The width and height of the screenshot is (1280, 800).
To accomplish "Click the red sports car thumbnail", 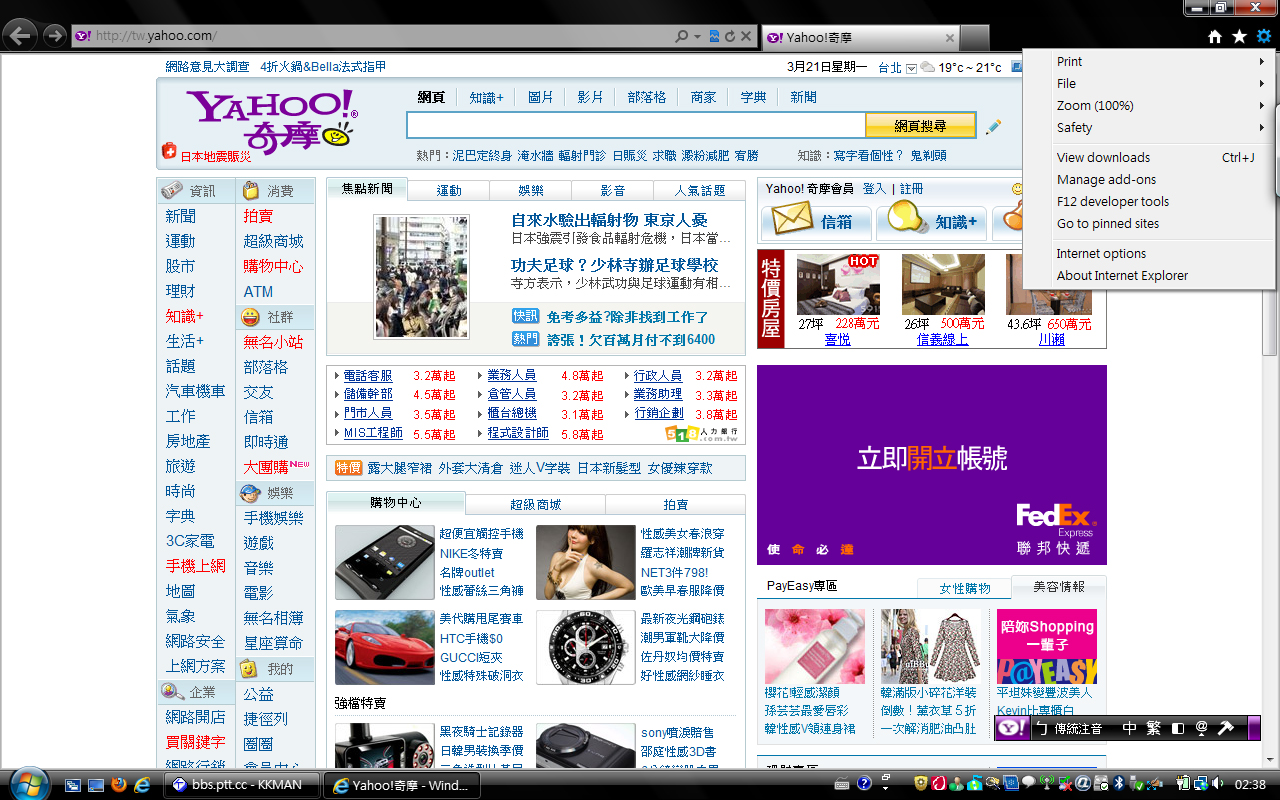I will click(x=385, y=646).
